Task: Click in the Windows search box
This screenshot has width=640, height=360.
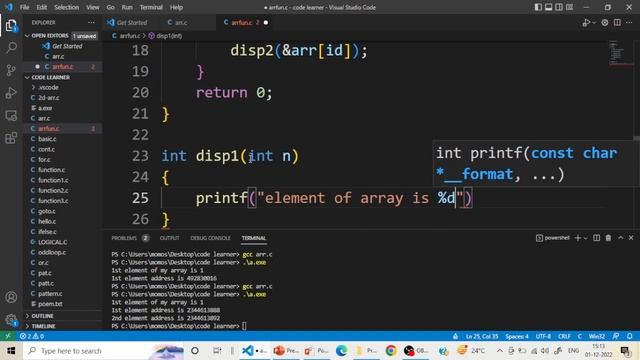Action: [x=104, y=351]
